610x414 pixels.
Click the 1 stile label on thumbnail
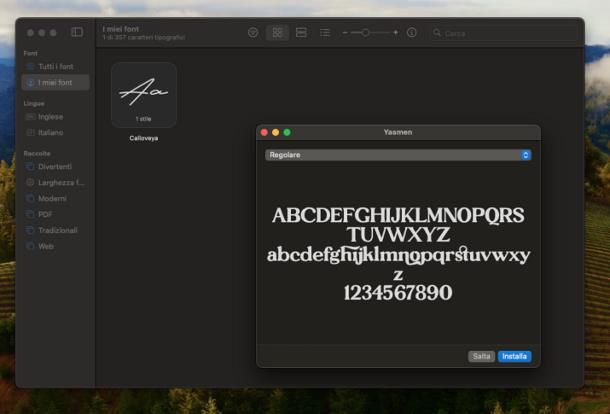click(144, 119)
